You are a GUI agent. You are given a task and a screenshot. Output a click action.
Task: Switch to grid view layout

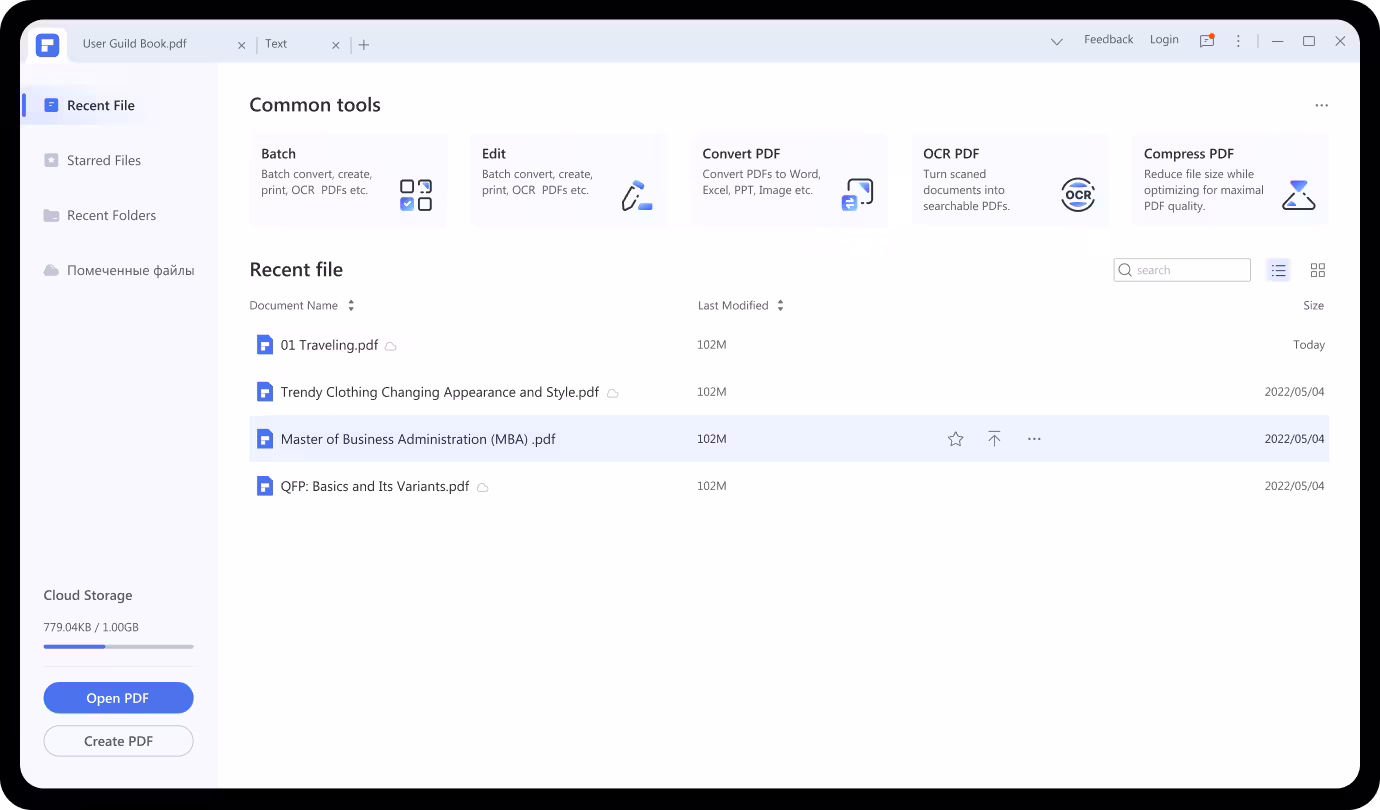click(1317, 270)
